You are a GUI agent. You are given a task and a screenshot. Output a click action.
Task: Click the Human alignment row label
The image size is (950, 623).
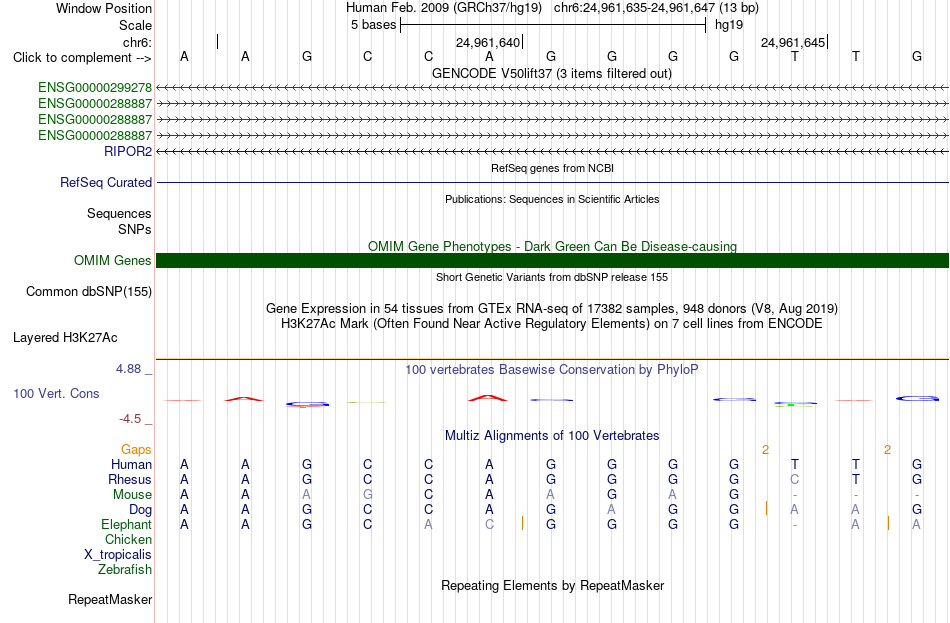pos(131,465)
